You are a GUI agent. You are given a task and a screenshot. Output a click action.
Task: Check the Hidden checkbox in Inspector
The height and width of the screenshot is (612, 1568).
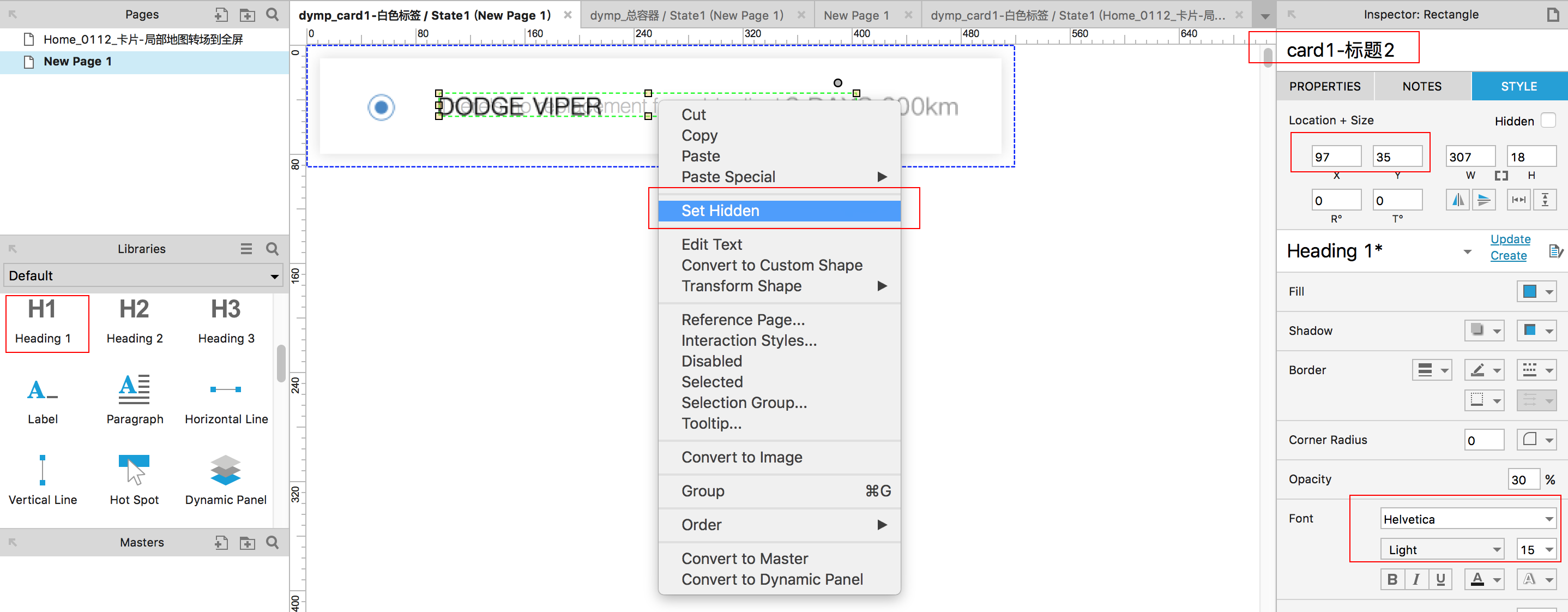(x=1548, y=121)
